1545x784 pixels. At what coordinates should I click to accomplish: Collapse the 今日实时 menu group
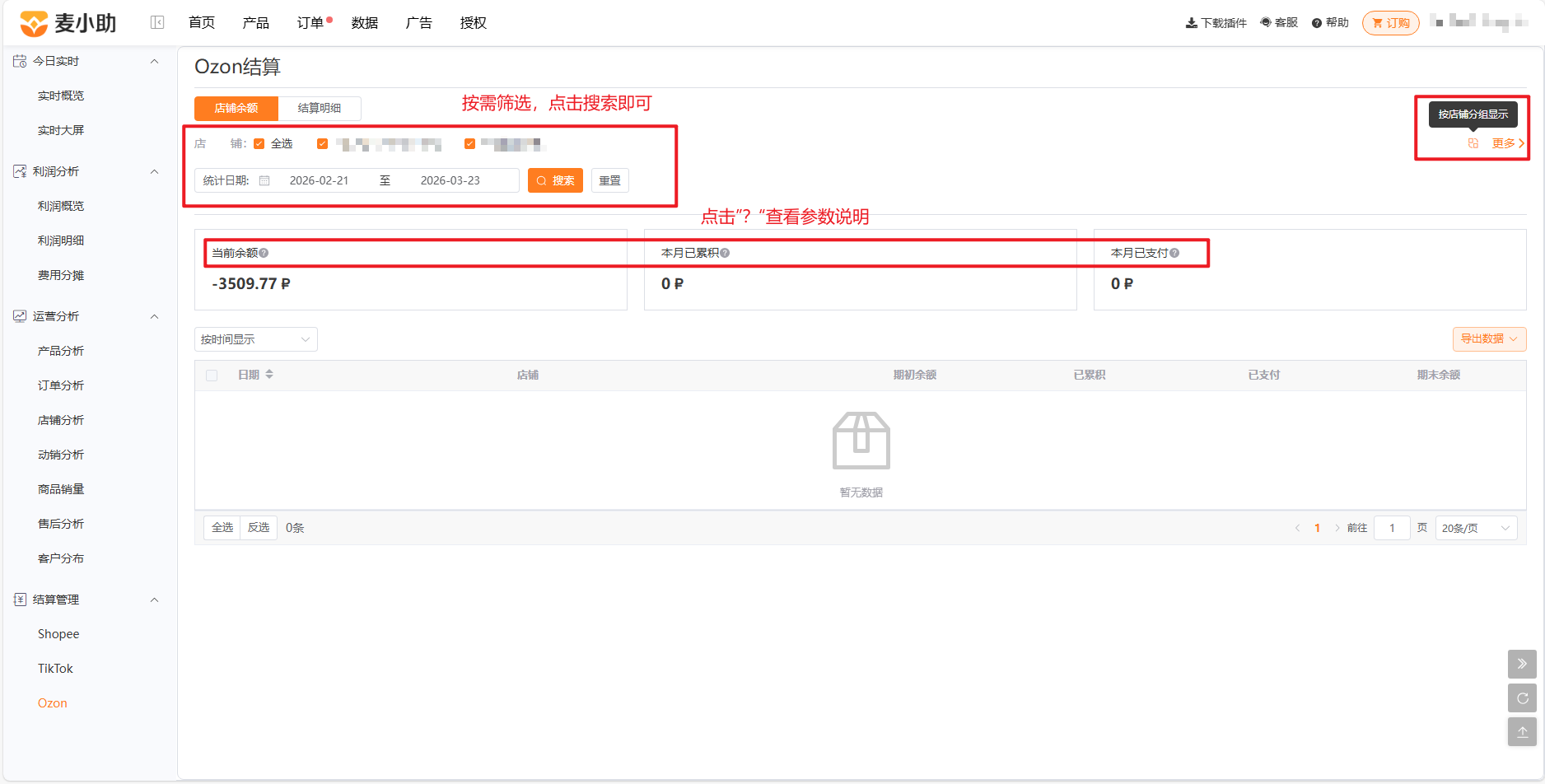tap(154, 61)
